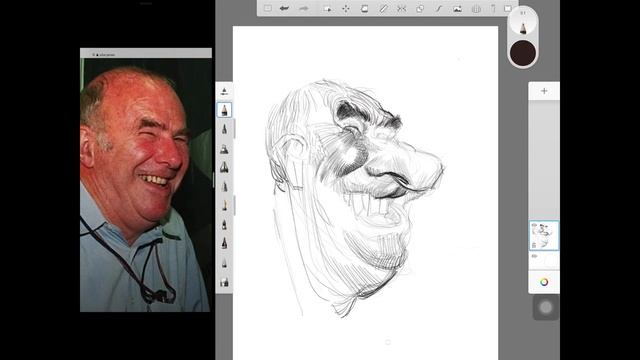This screenshot has width=640, height=360.
Task: Open the color wheel editor
Action: (x=544, y=282)
